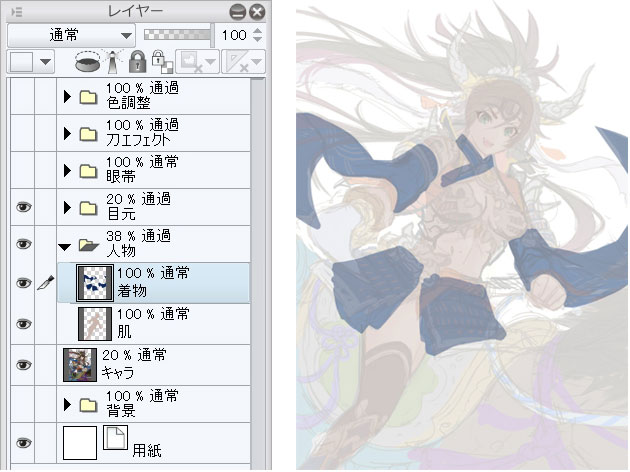Hide the キャラ layer
The height and width of the screenshot is (472, 630).
(x=23, y=365)
